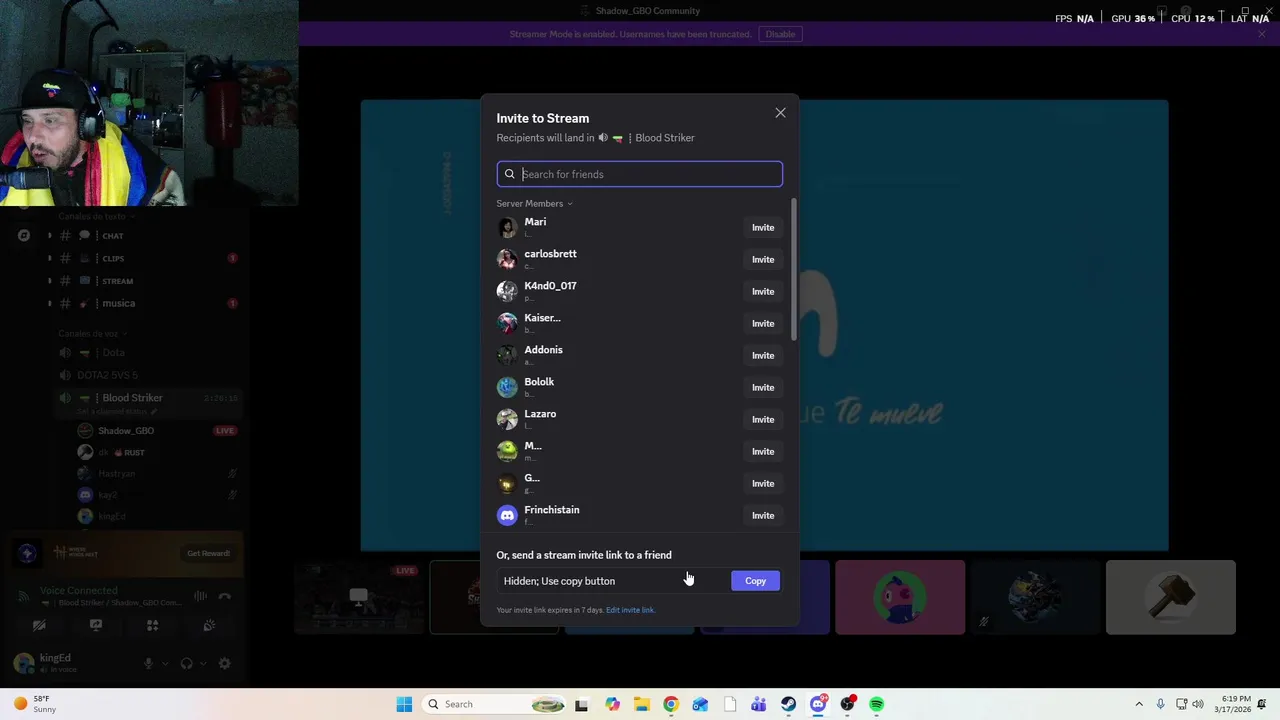Open Task View on the taskbar

(x=581, y=704)
